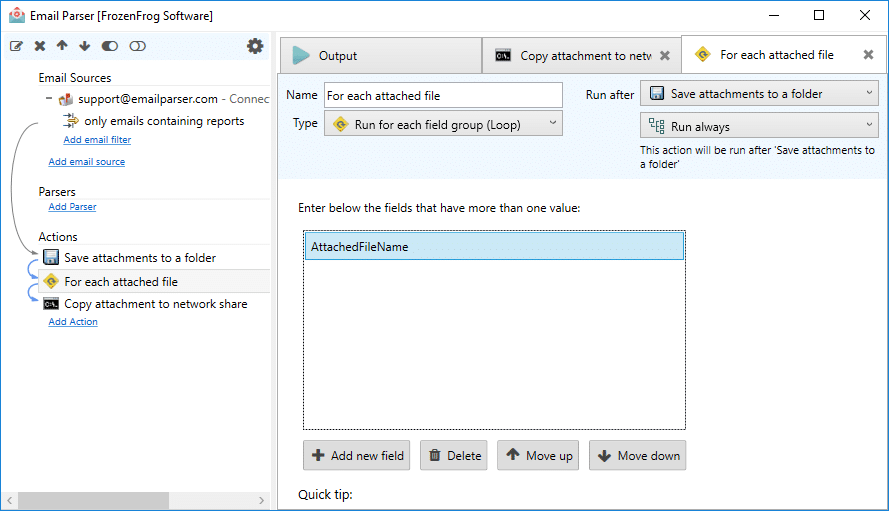Select the Save attachments to a folder action
This screenshot has height=511, width=889.
click(139, 257)
